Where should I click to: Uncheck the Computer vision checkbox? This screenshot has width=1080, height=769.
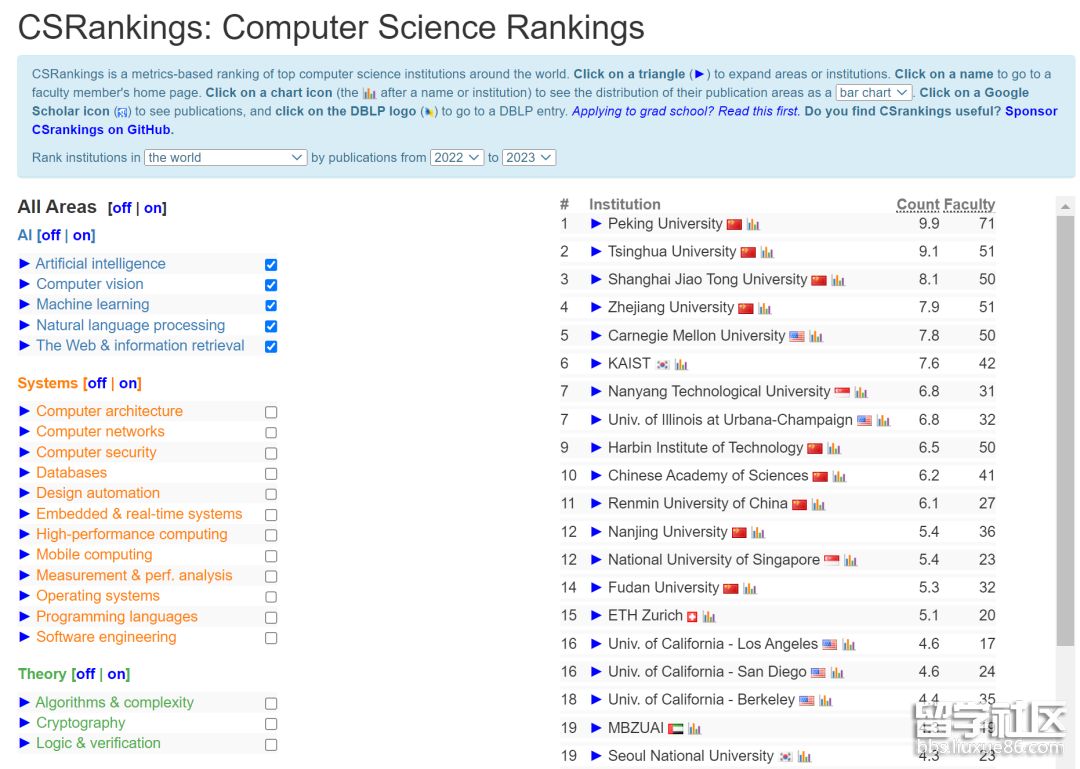[x=271, y=285]
